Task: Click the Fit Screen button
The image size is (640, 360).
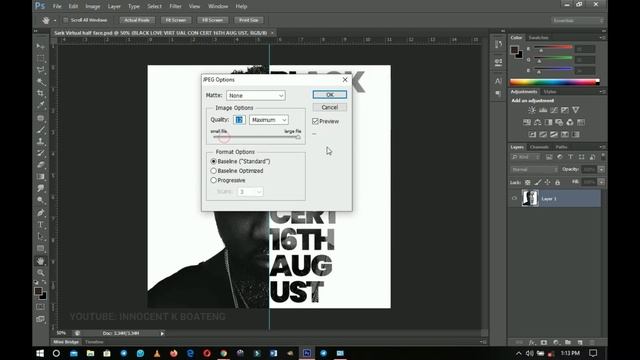Action: [176, 20]
